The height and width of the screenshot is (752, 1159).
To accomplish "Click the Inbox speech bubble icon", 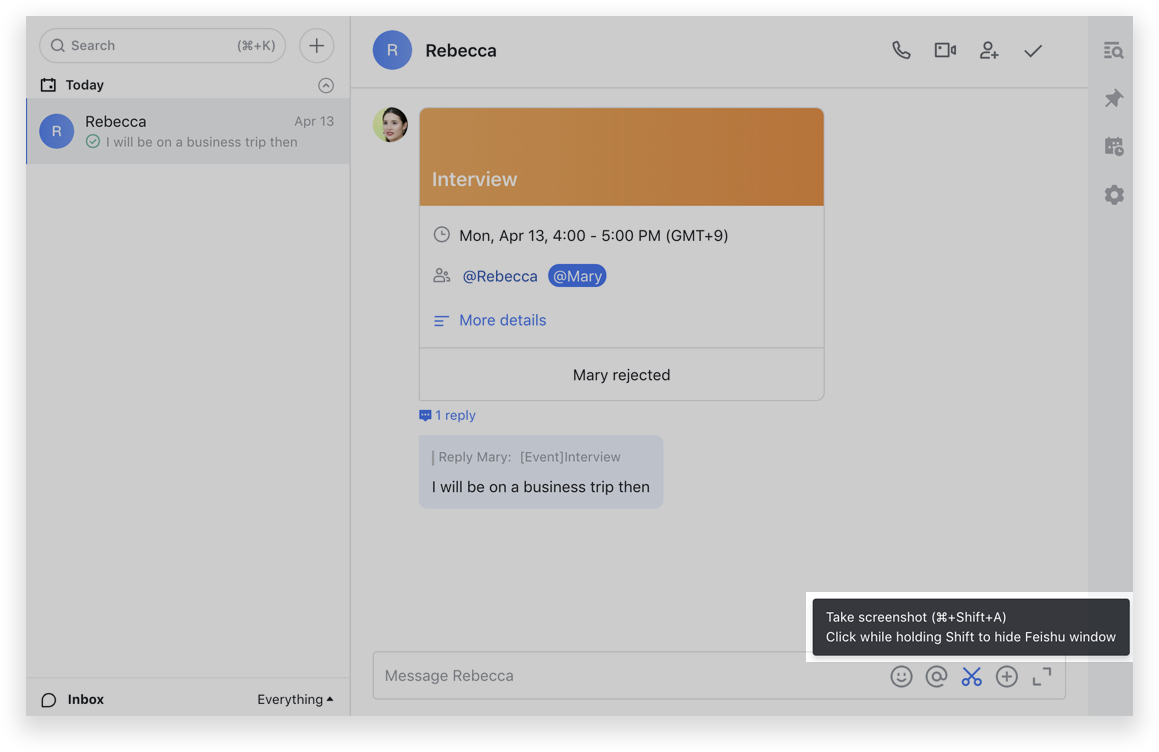I will 49,700.
